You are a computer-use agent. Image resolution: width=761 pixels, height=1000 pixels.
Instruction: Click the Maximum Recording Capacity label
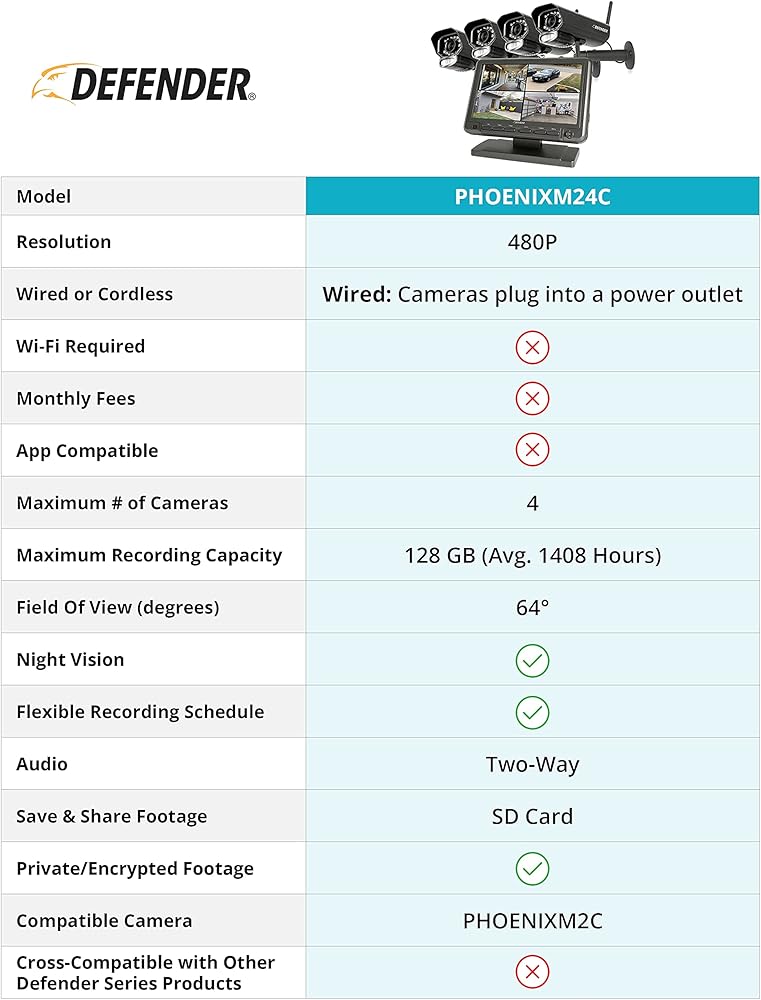(149, 556)
